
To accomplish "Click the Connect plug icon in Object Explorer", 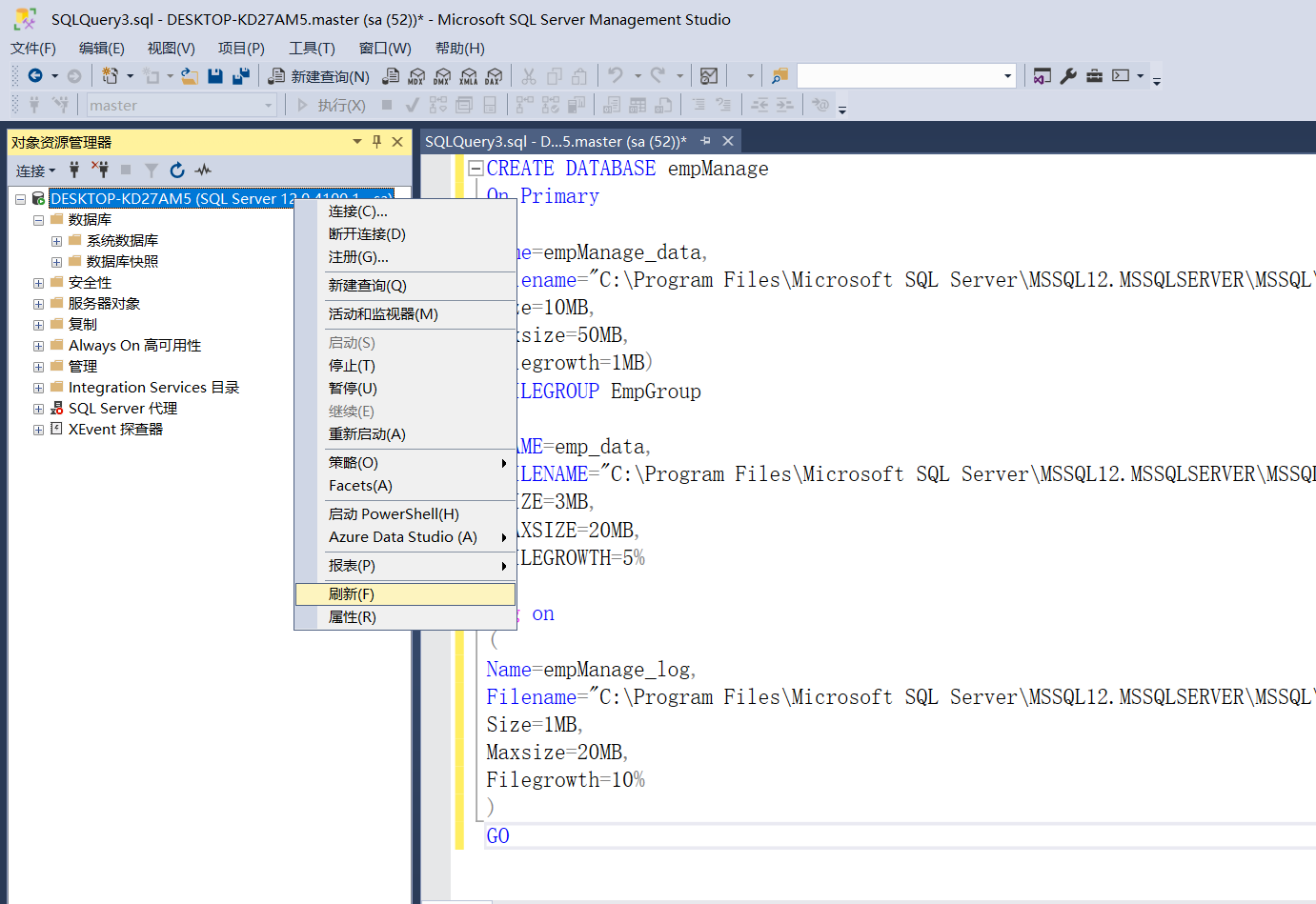I will pyautogui.click(x=74, y=170).
